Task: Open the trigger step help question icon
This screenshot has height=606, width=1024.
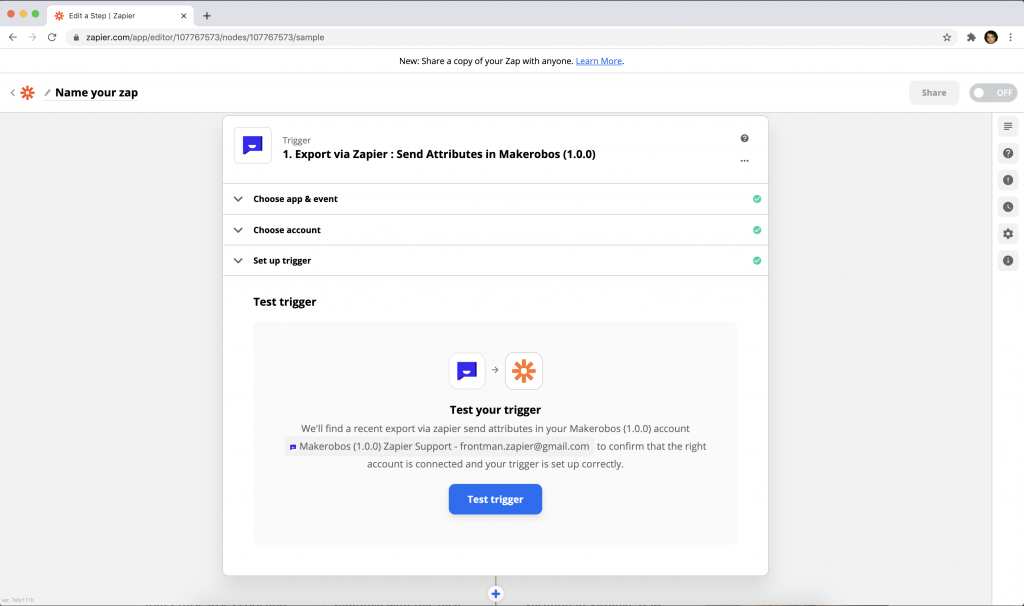Action: pos(744,138)
